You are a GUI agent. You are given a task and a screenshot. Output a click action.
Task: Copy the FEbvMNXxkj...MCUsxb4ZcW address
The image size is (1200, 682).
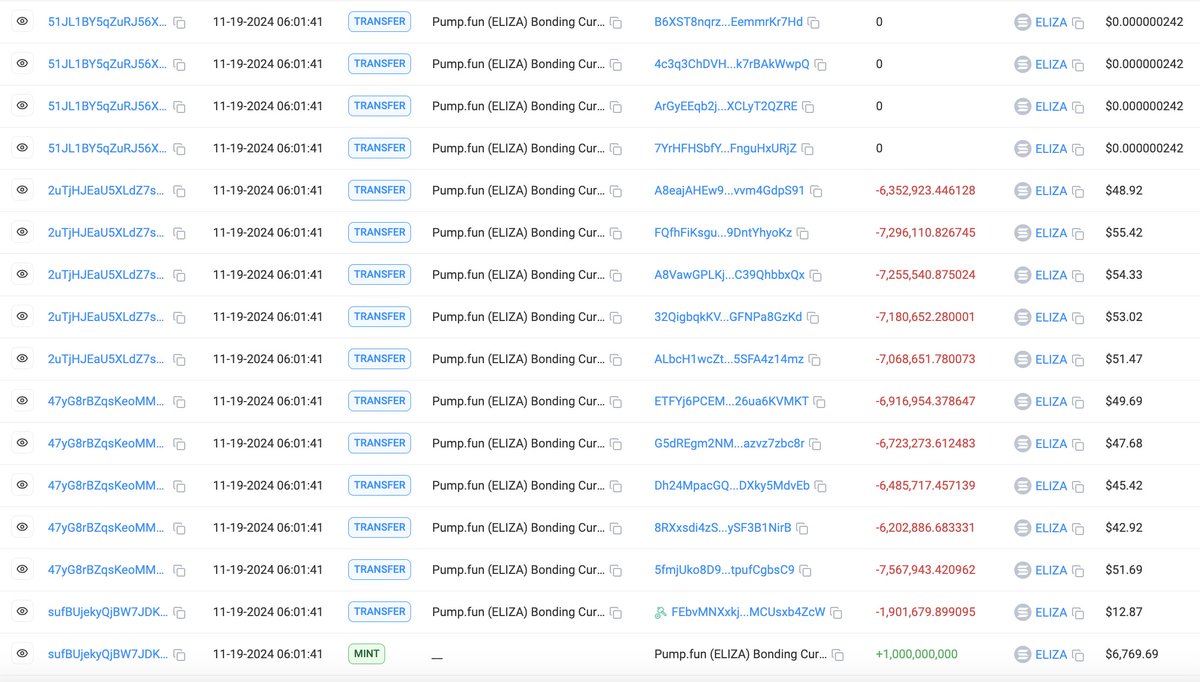pyautogui.click(x=836, y=613)
